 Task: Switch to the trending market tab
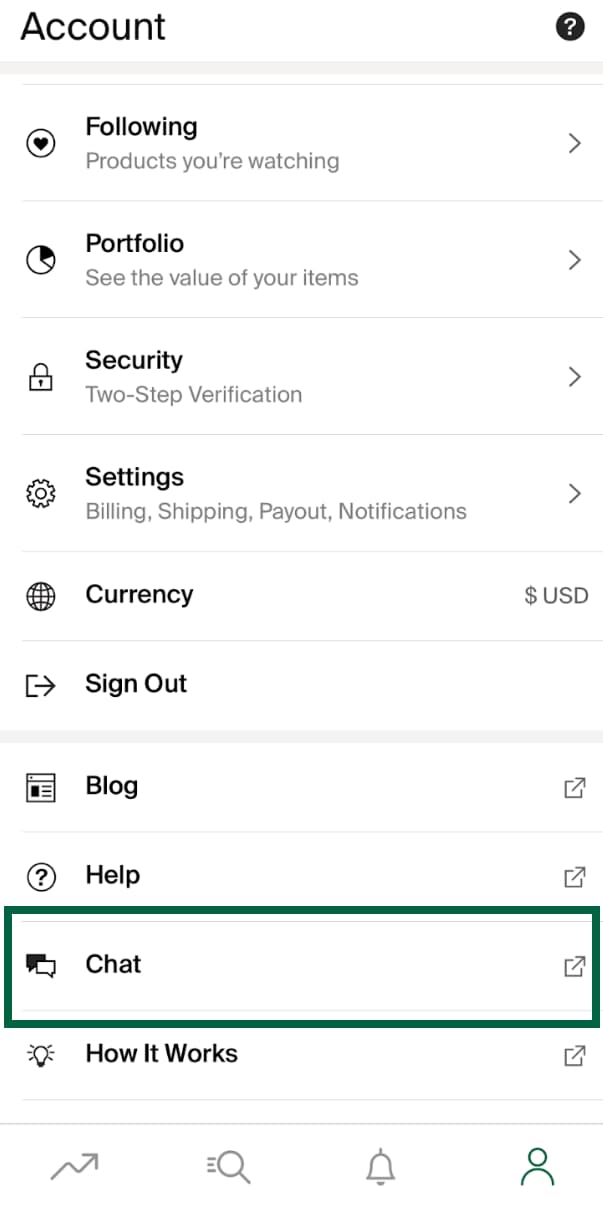click(x=75, y=1165)
